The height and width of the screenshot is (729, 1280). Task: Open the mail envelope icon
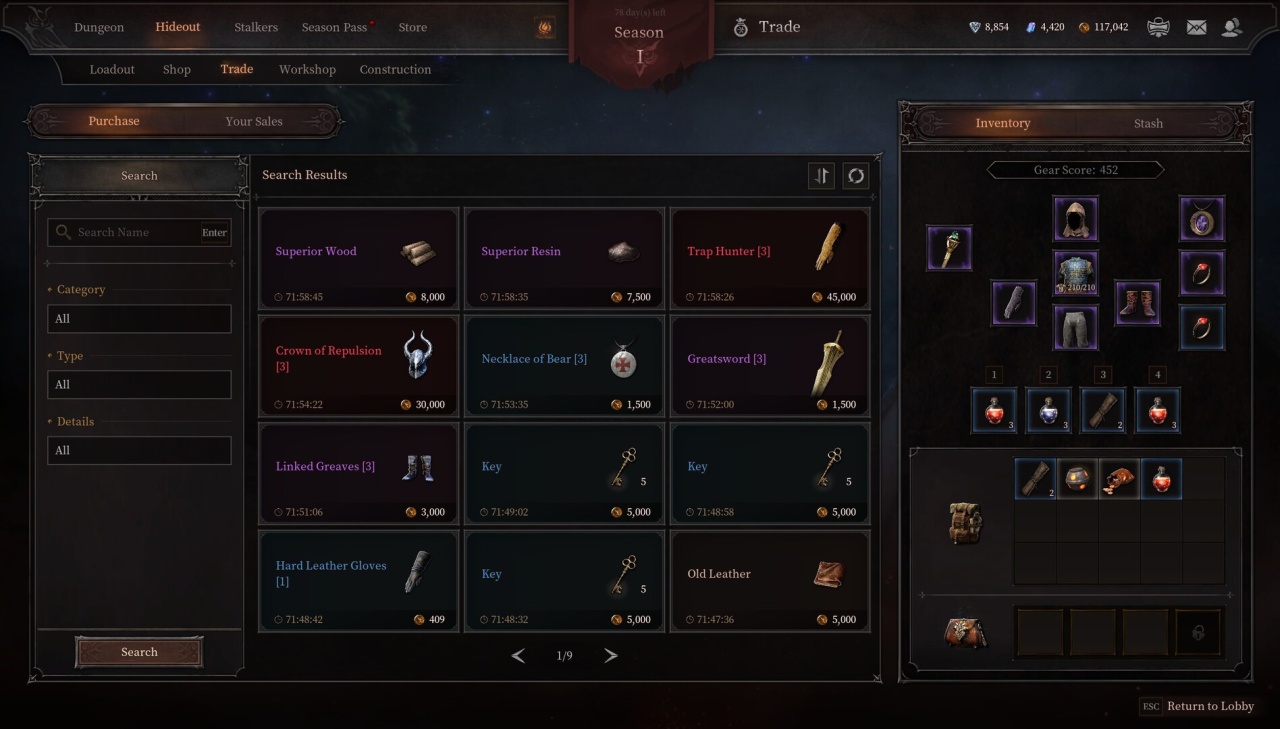coord(1196,27)
